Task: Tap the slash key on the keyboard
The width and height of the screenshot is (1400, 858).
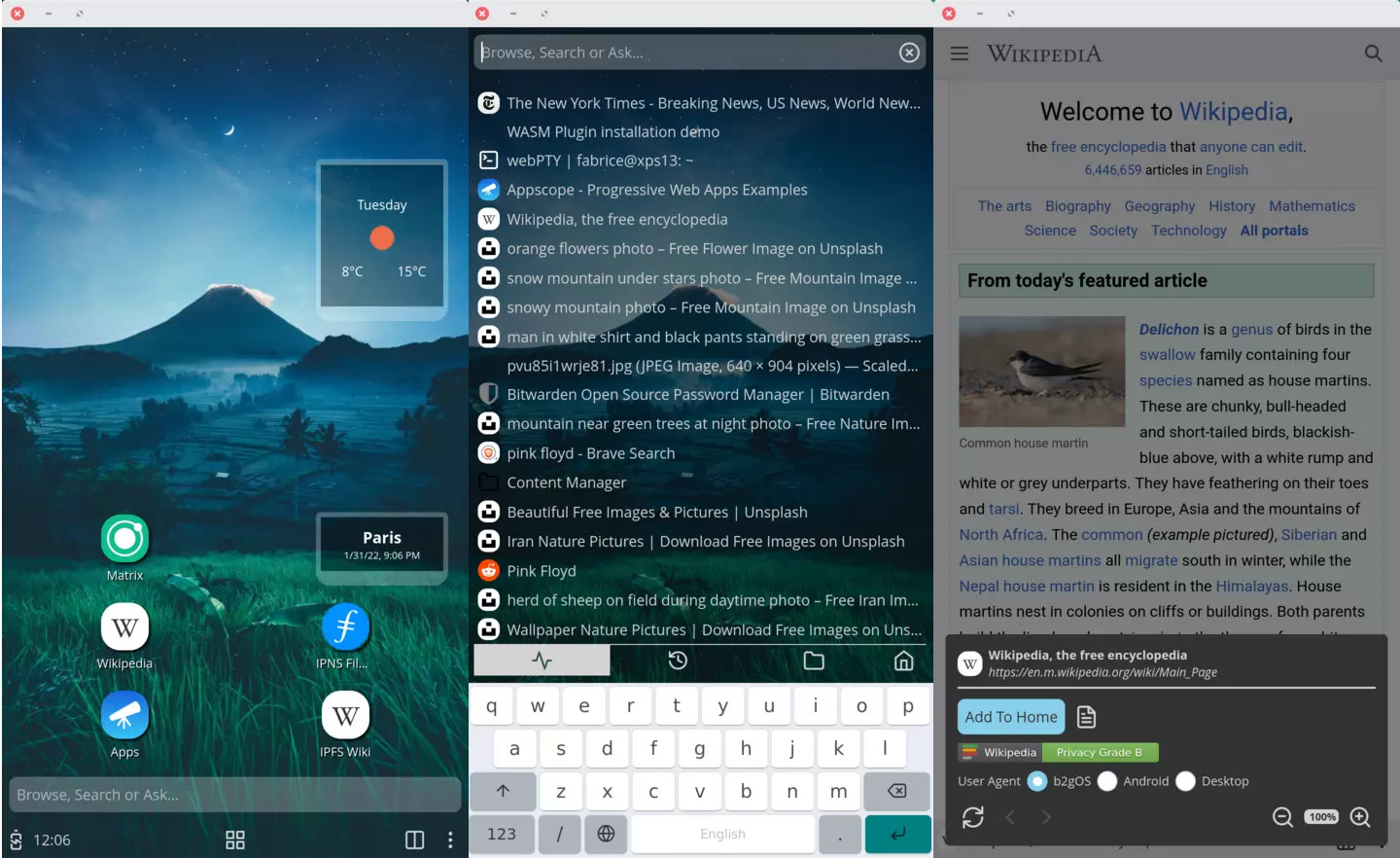Action: coord(560,834)
